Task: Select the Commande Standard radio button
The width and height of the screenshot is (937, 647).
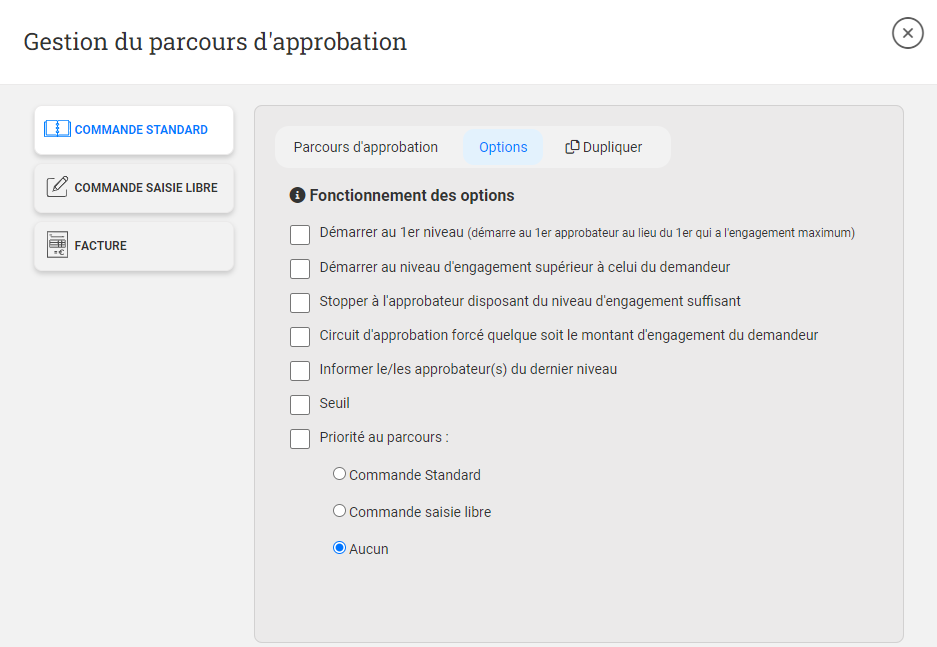Action: tap(339, 474)
